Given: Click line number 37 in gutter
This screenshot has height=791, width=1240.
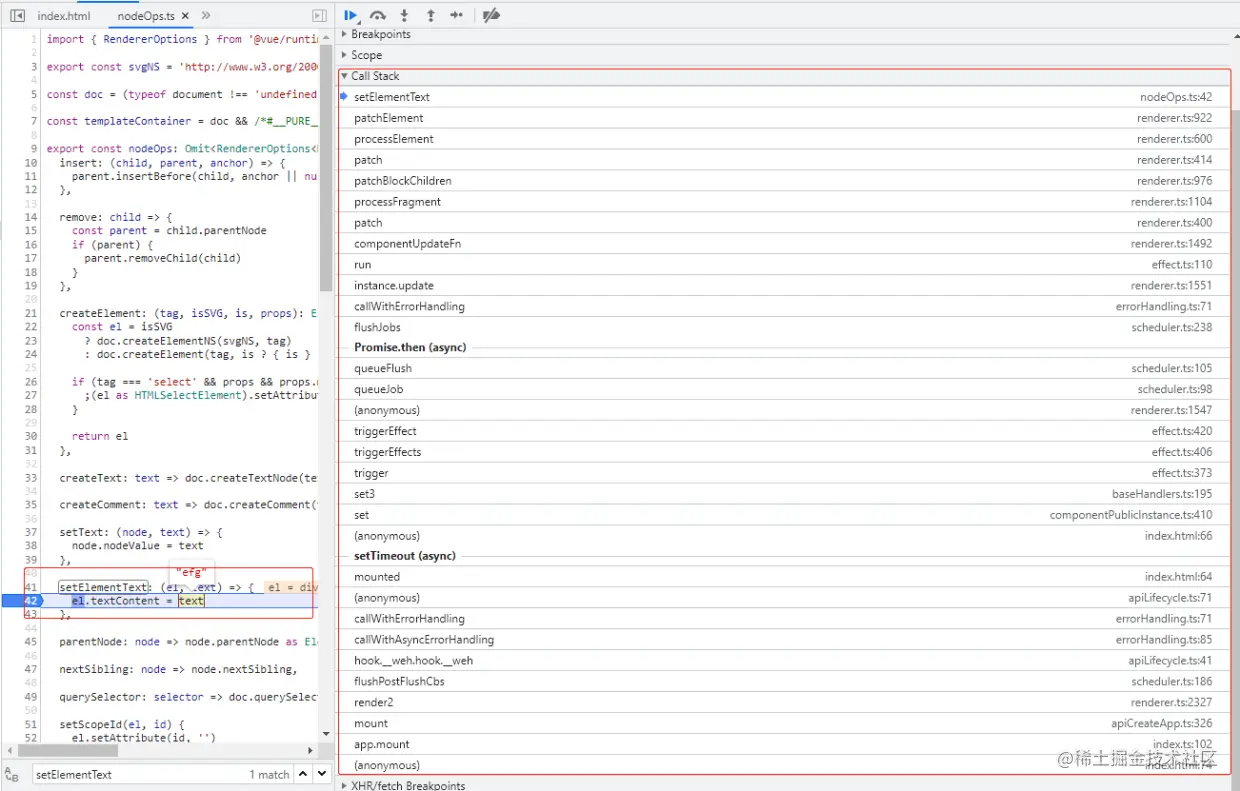Looking at the screenshot, I should (x=30, y=532).
